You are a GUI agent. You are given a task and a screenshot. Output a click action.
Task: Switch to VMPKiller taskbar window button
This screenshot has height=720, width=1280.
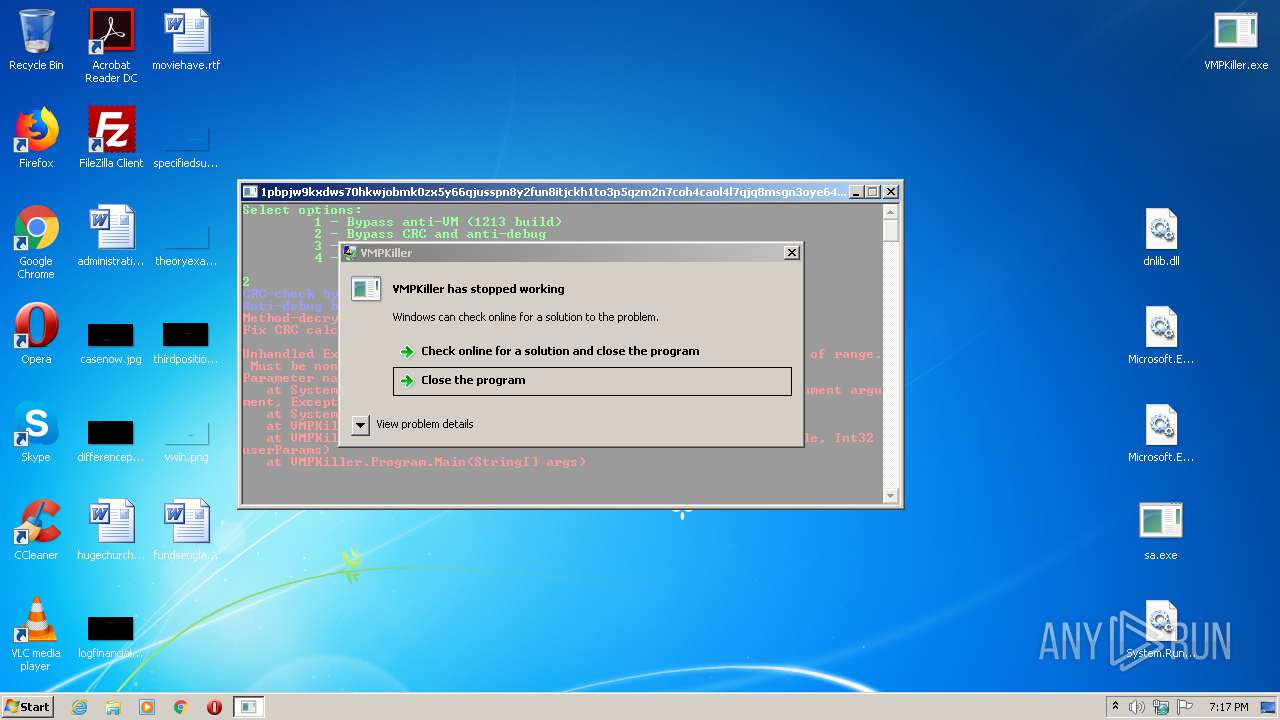249,707
